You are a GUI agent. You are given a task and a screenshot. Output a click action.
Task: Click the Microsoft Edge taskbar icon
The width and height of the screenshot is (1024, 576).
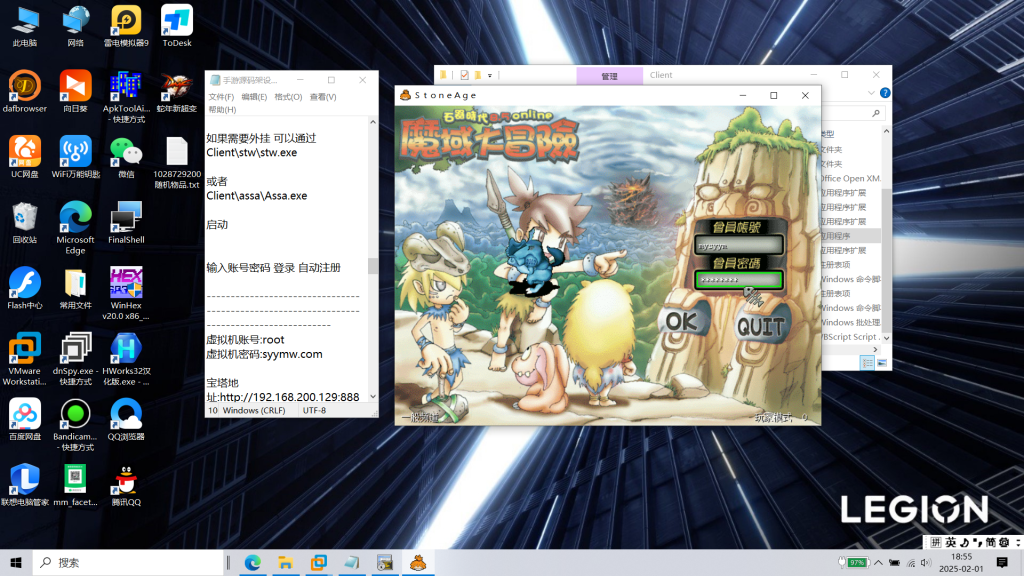point(253,563)
